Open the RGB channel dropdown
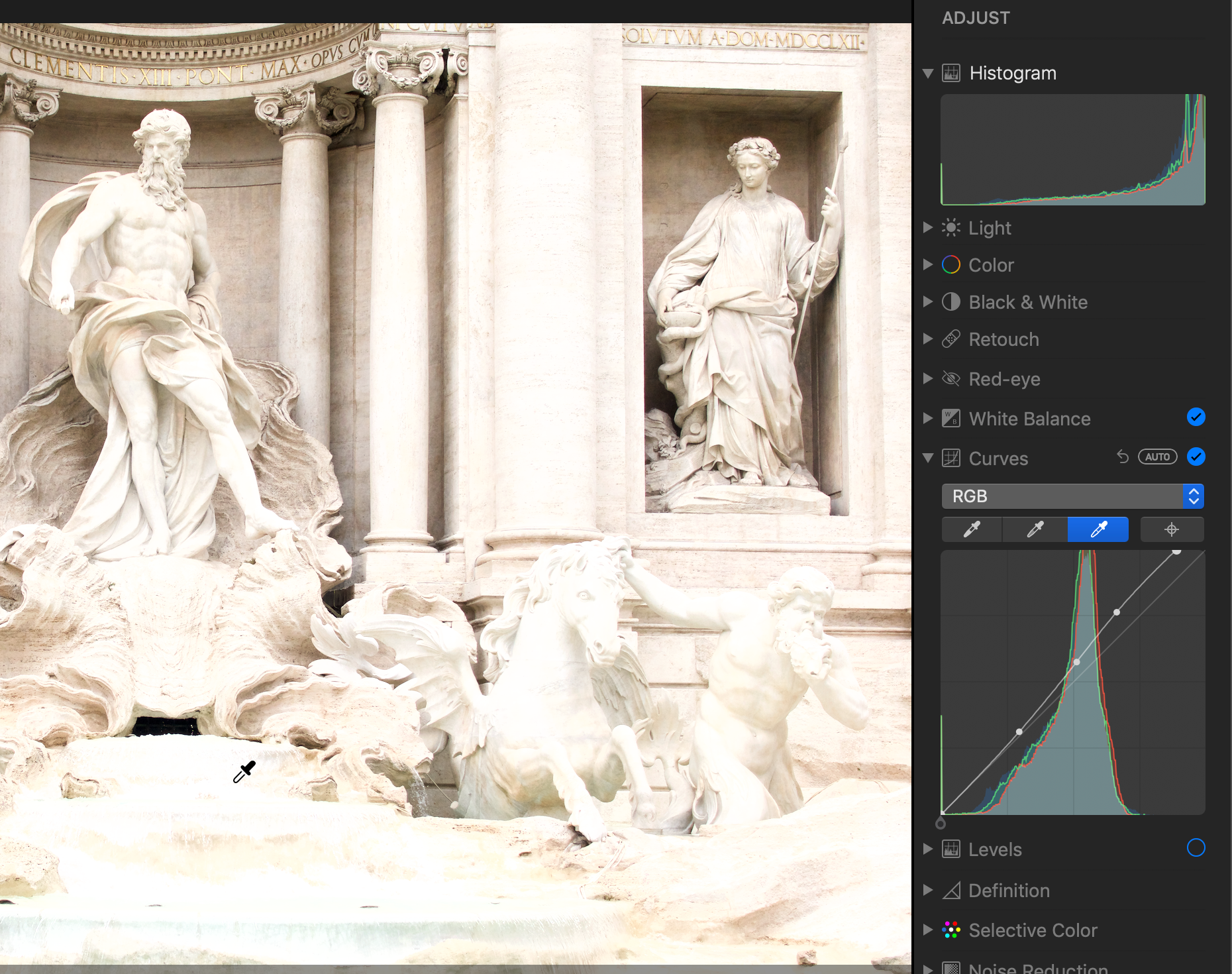The width and height of the screenshot is (1232, 974). pyautogui.click(x=1072, y=496)
